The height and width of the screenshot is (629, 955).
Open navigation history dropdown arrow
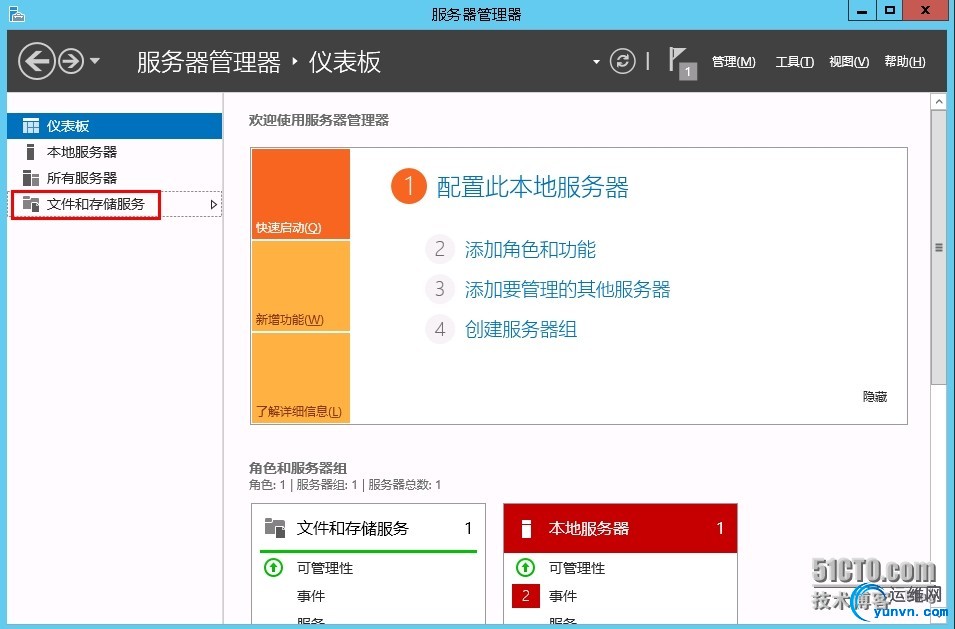click(x=95, y=61)
